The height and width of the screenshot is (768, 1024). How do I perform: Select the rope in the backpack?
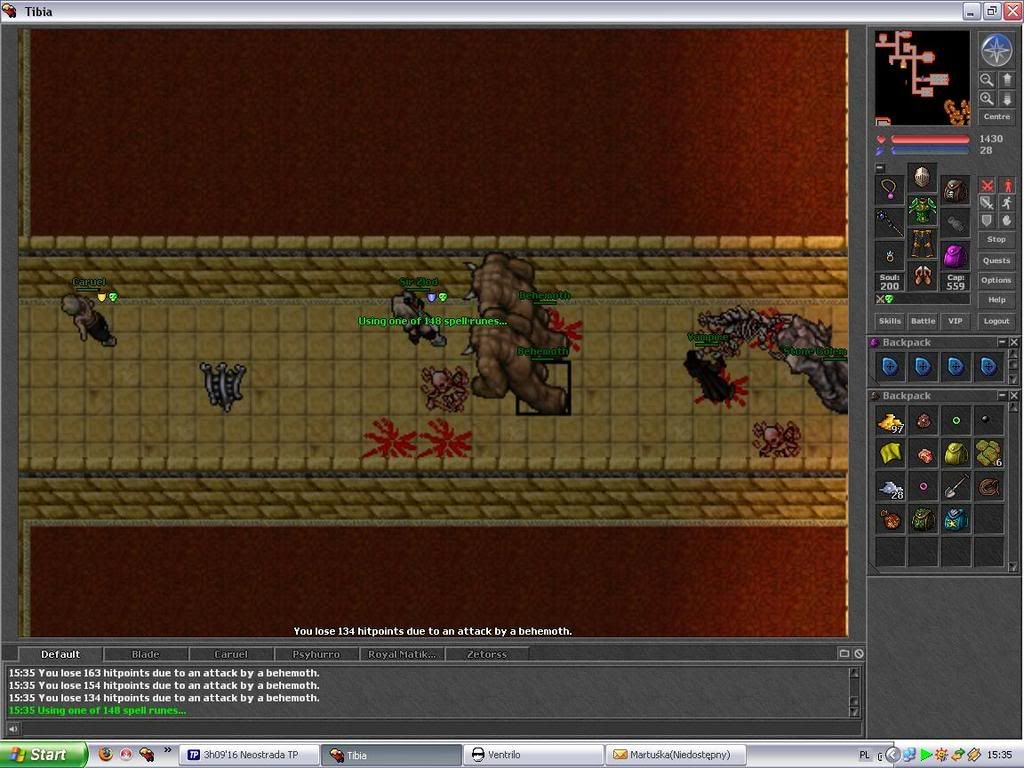[988, 487]
